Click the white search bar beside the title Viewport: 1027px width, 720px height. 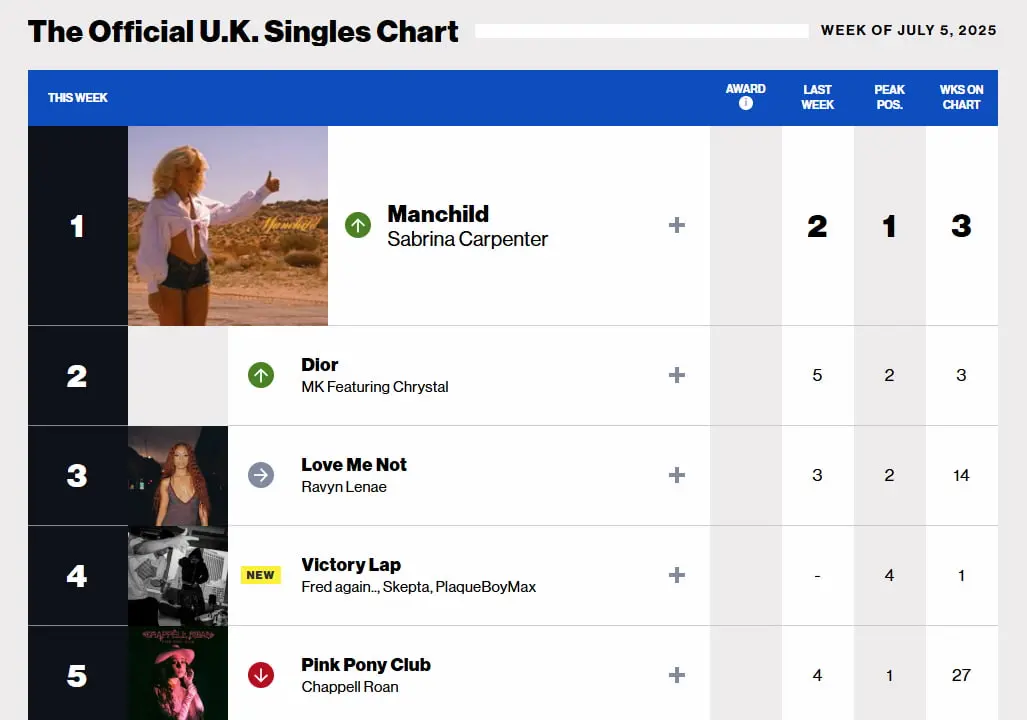coord(642,30)
